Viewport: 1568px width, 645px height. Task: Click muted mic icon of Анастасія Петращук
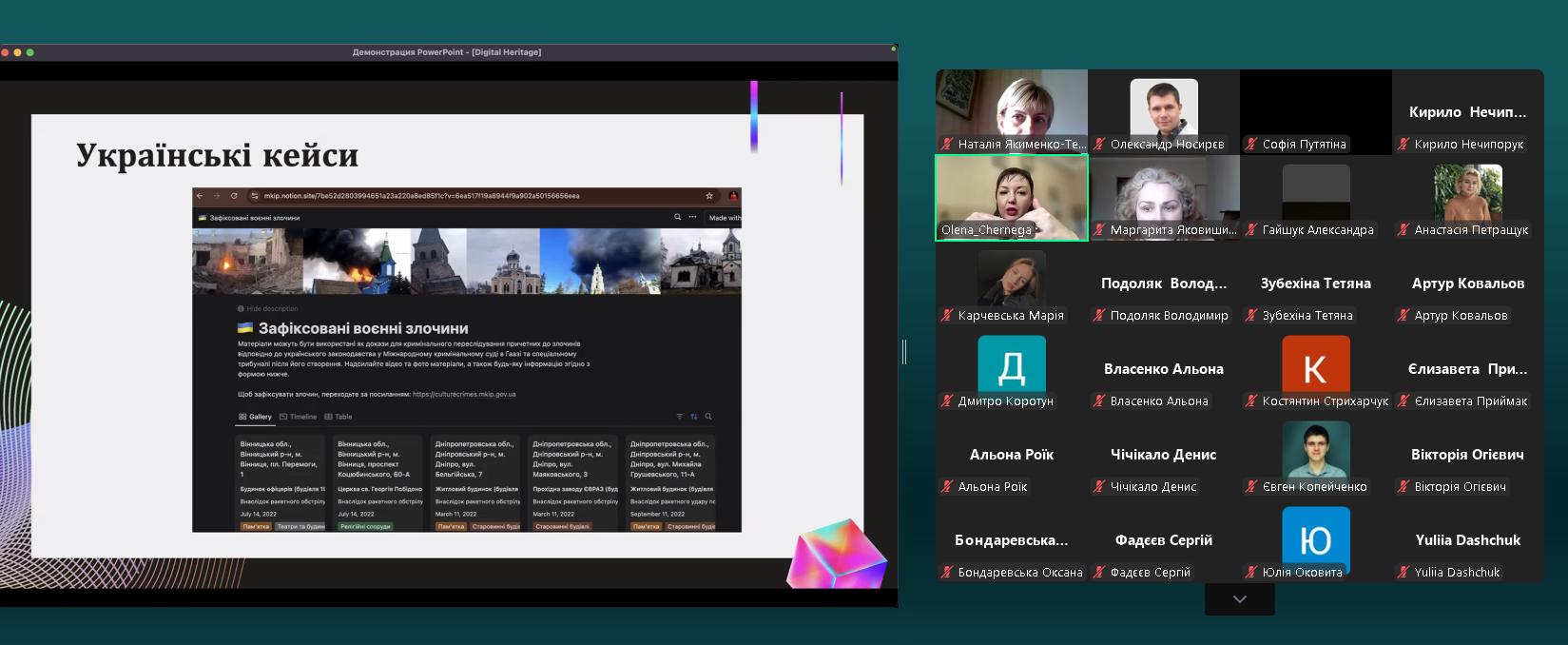(x=1403, y=230)
